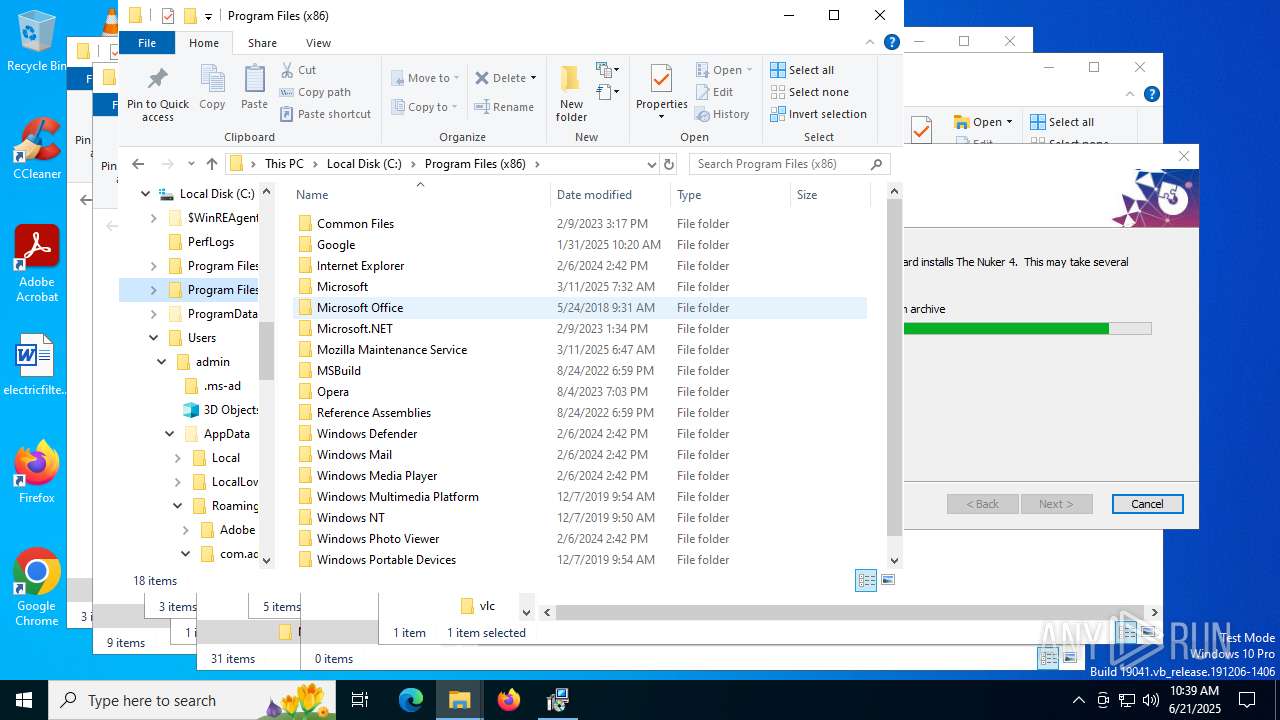Sort by the Type column header

click(730, 195)
